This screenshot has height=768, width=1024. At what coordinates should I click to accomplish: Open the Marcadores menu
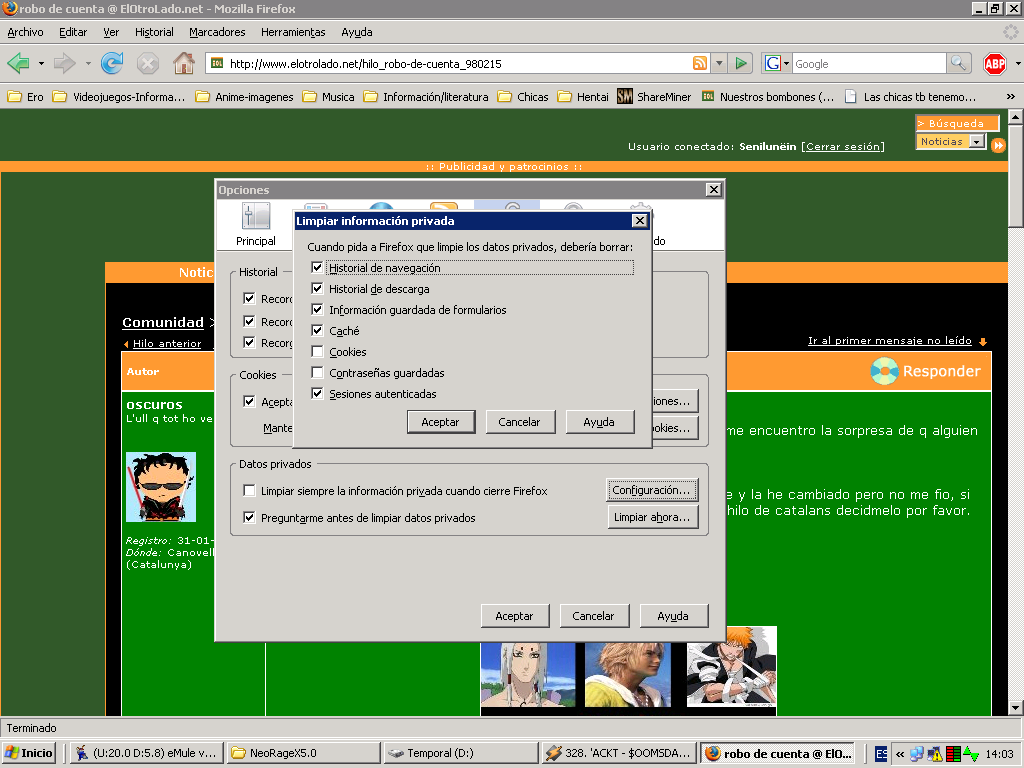tap(217, 32)
